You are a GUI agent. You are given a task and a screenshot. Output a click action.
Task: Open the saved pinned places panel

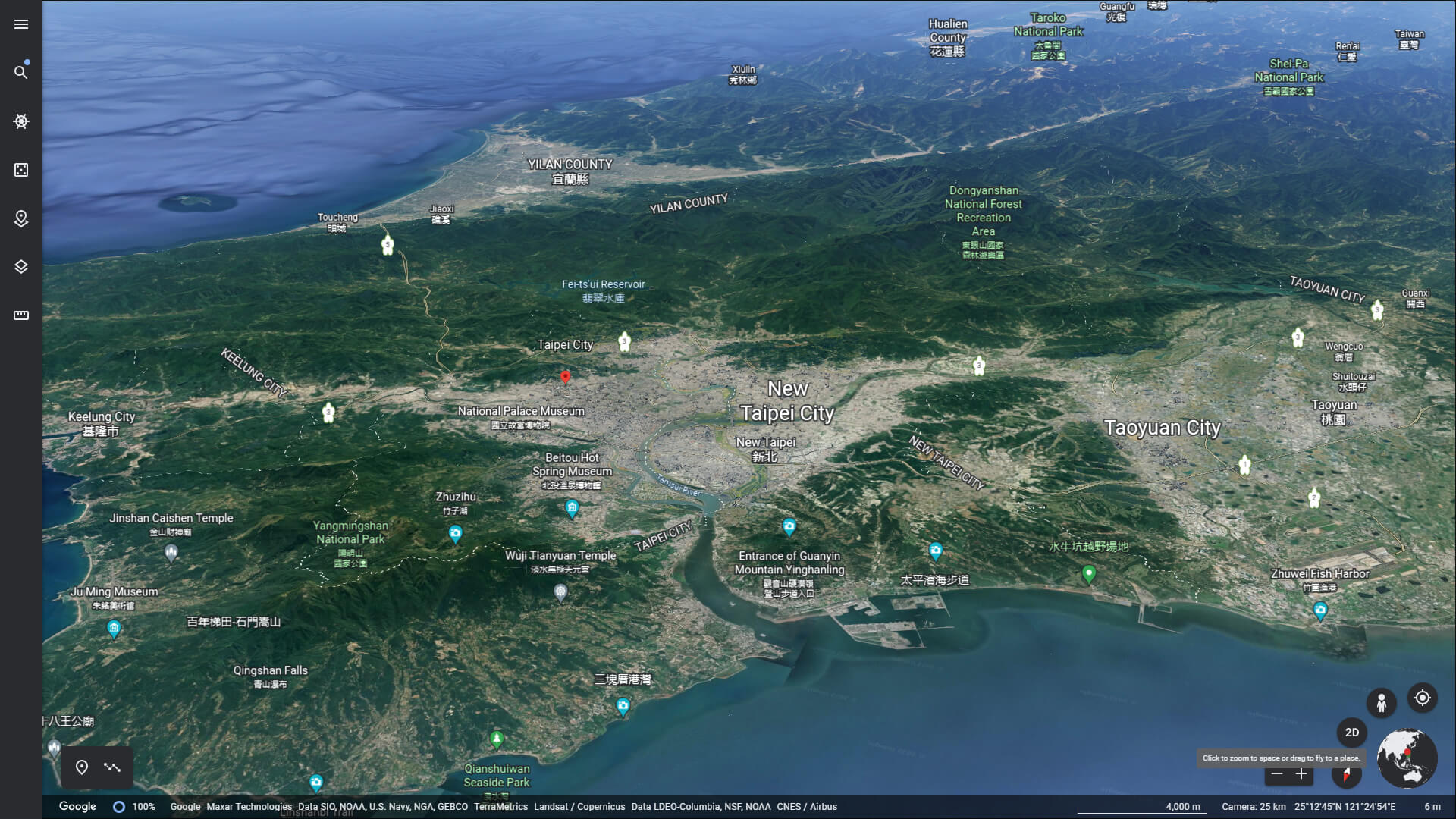click(x=21, y=218)
